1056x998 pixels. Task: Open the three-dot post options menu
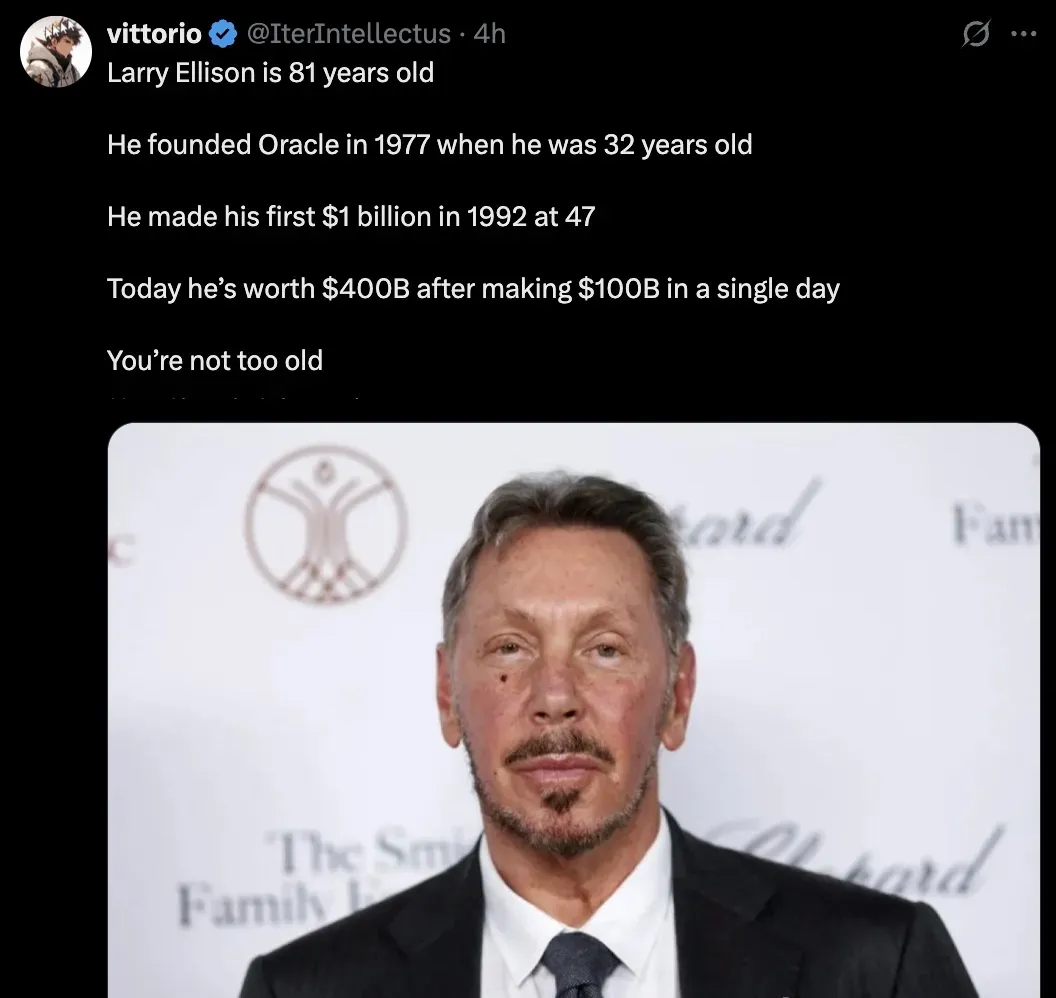pos(1025,33)
